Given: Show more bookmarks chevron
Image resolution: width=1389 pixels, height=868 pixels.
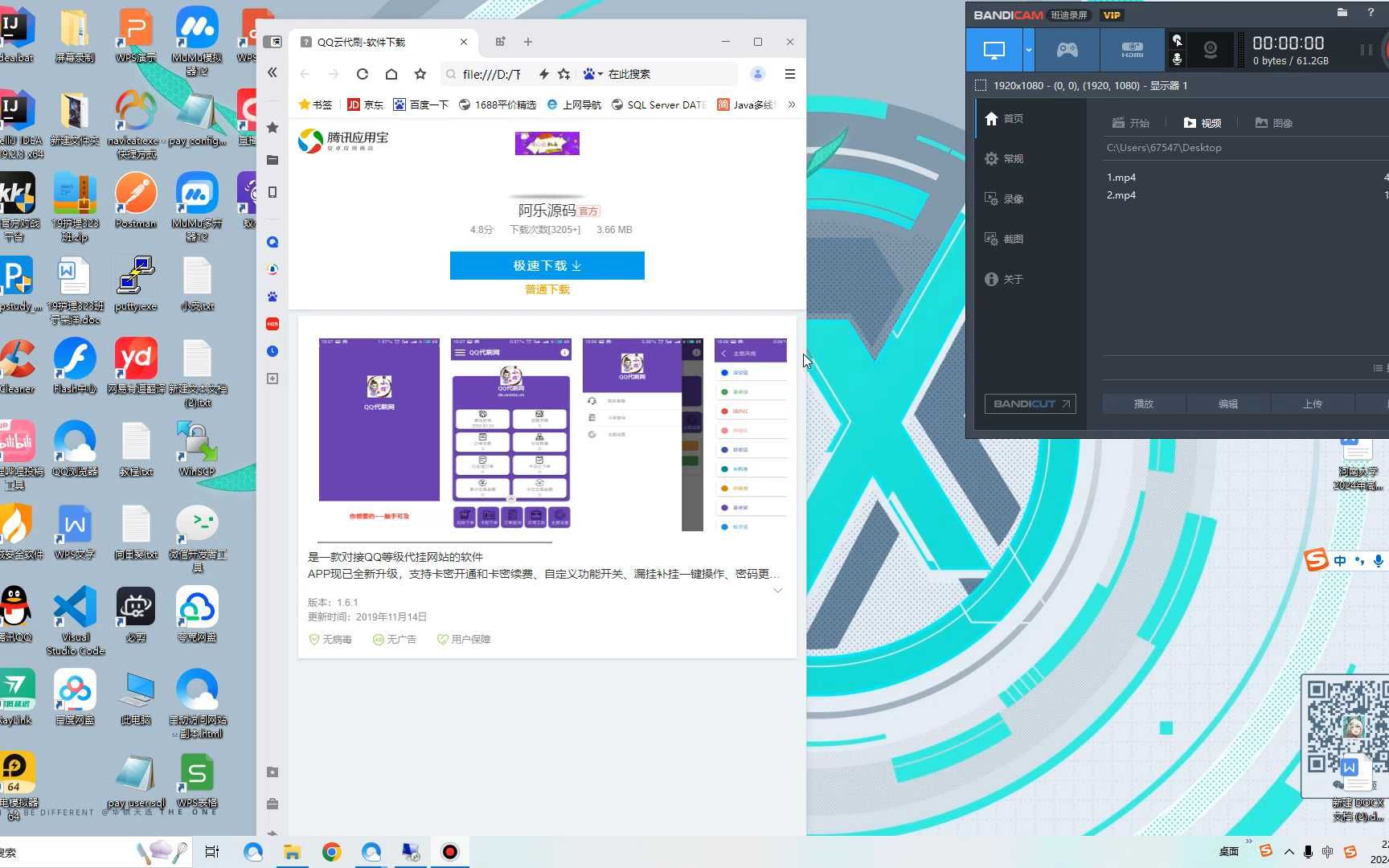Looking at the screenshot, I should (792, 104).
